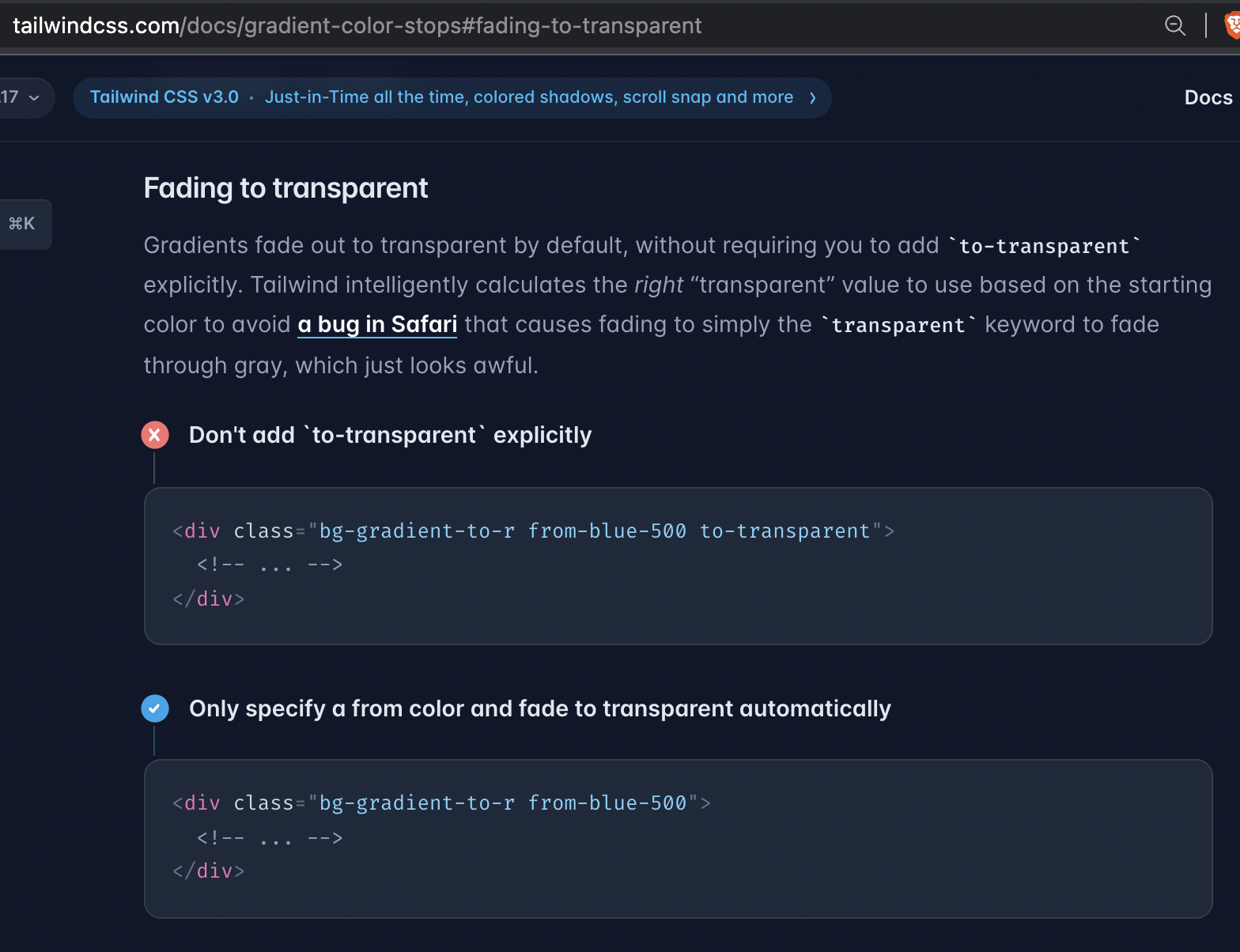The width and height of the screenshot is (1240, 952).
Task: Click the blue checkmark icon beside the do example
Action: (155, 708)
